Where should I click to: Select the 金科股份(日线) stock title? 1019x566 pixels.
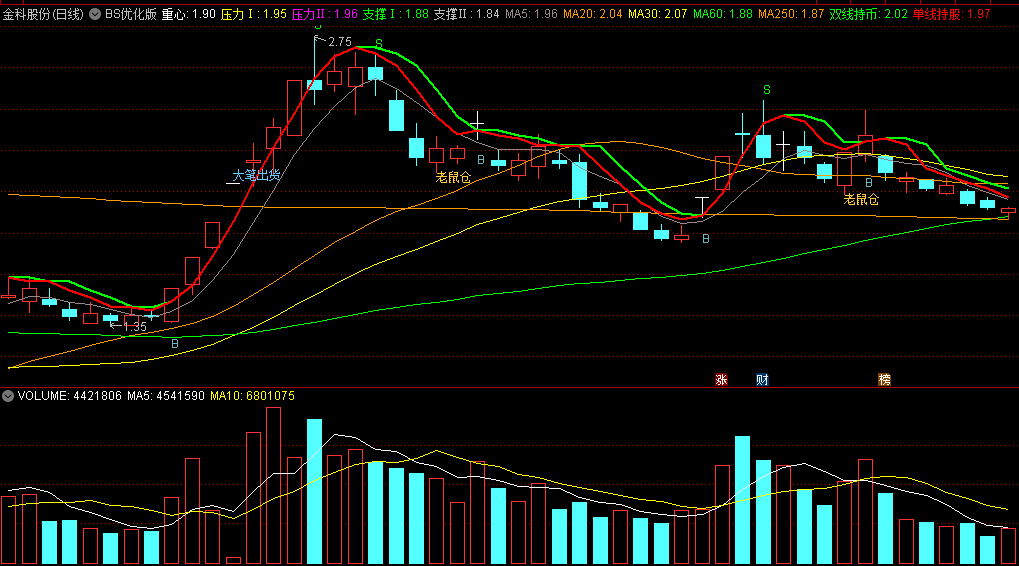point(43,14)
